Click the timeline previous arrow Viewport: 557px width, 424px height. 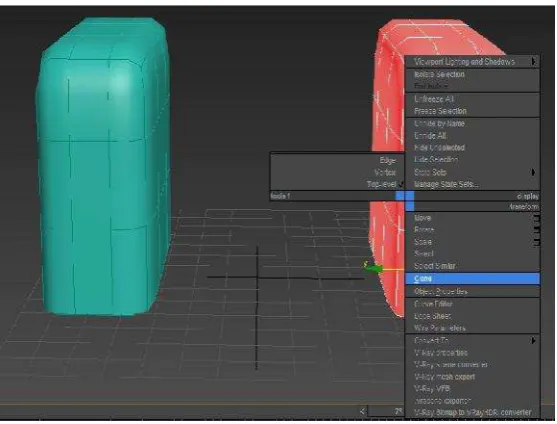(362, 411)
